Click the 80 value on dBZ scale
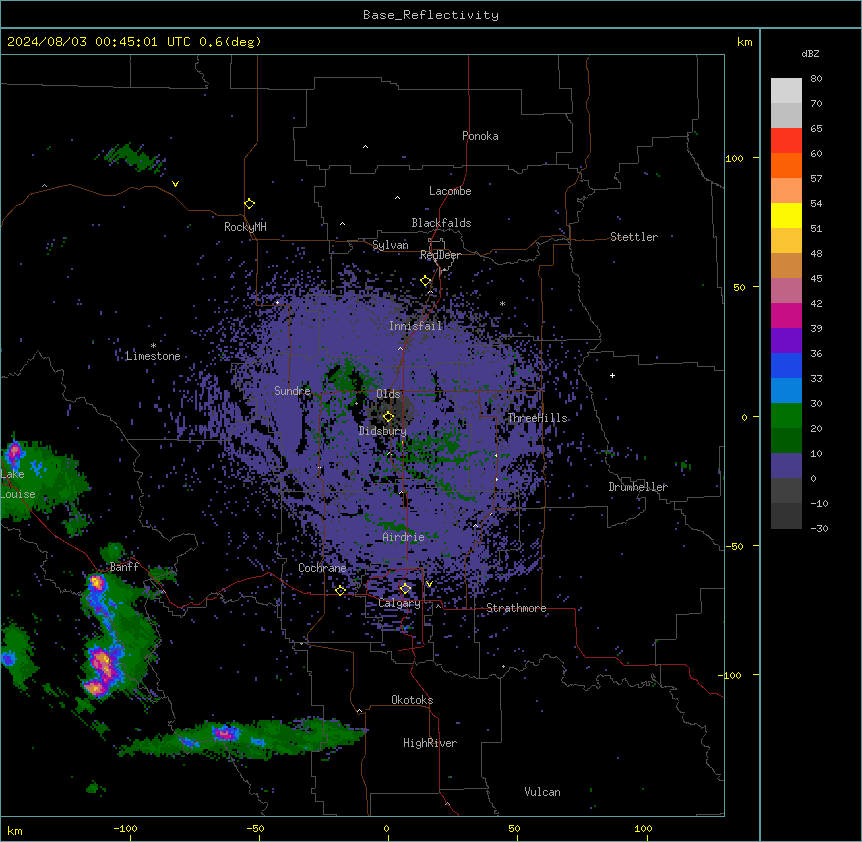The height and width of the screenshot is (842, 862). coord(816,79)
